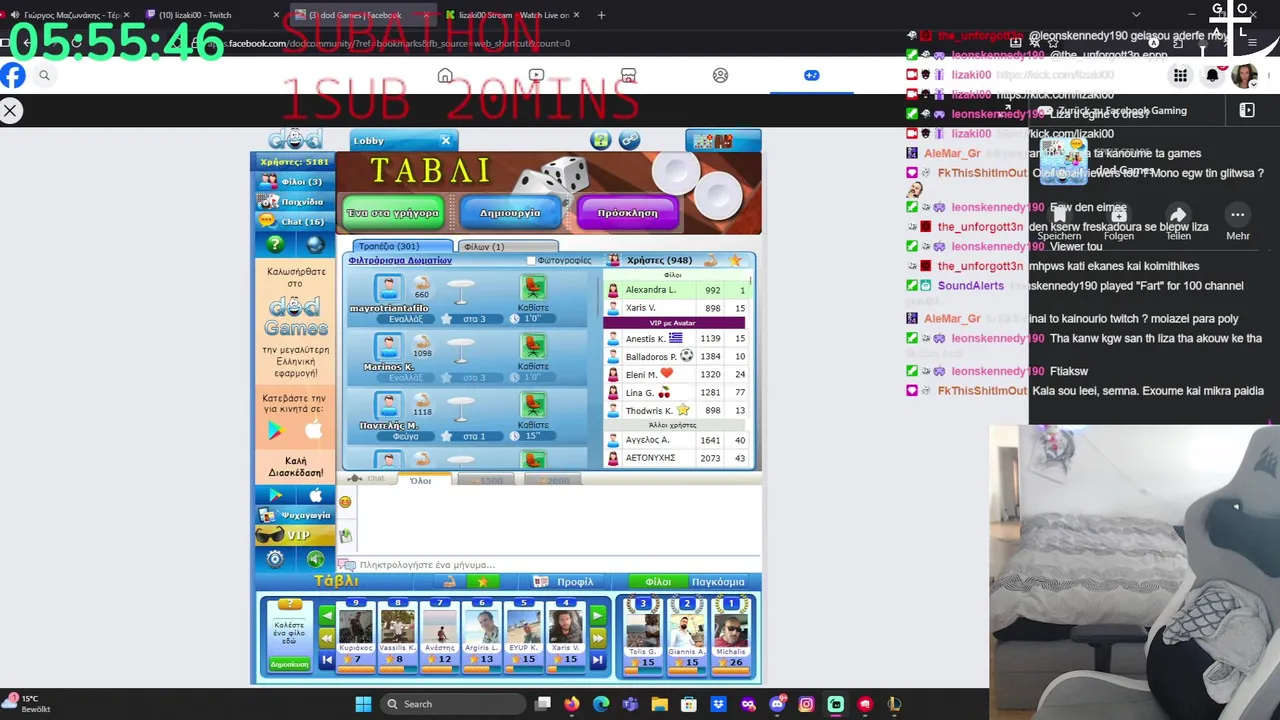Open the VIP sunglasses banner

pyautogui.click(x=294, y=535)
